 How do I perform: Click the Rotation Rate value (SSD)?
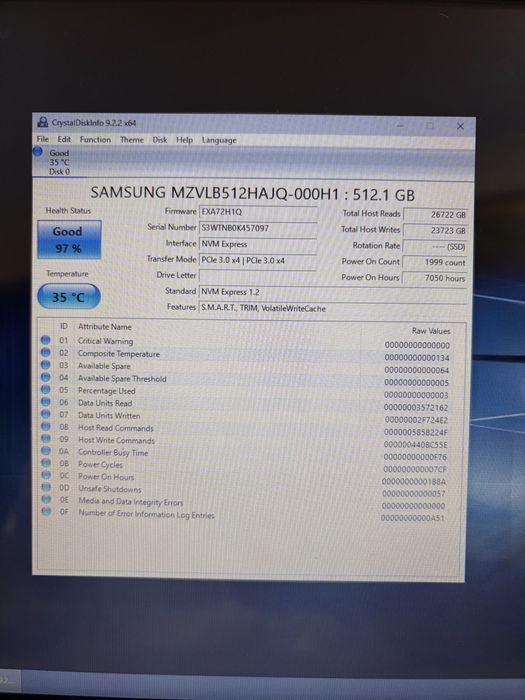[435, 246]
